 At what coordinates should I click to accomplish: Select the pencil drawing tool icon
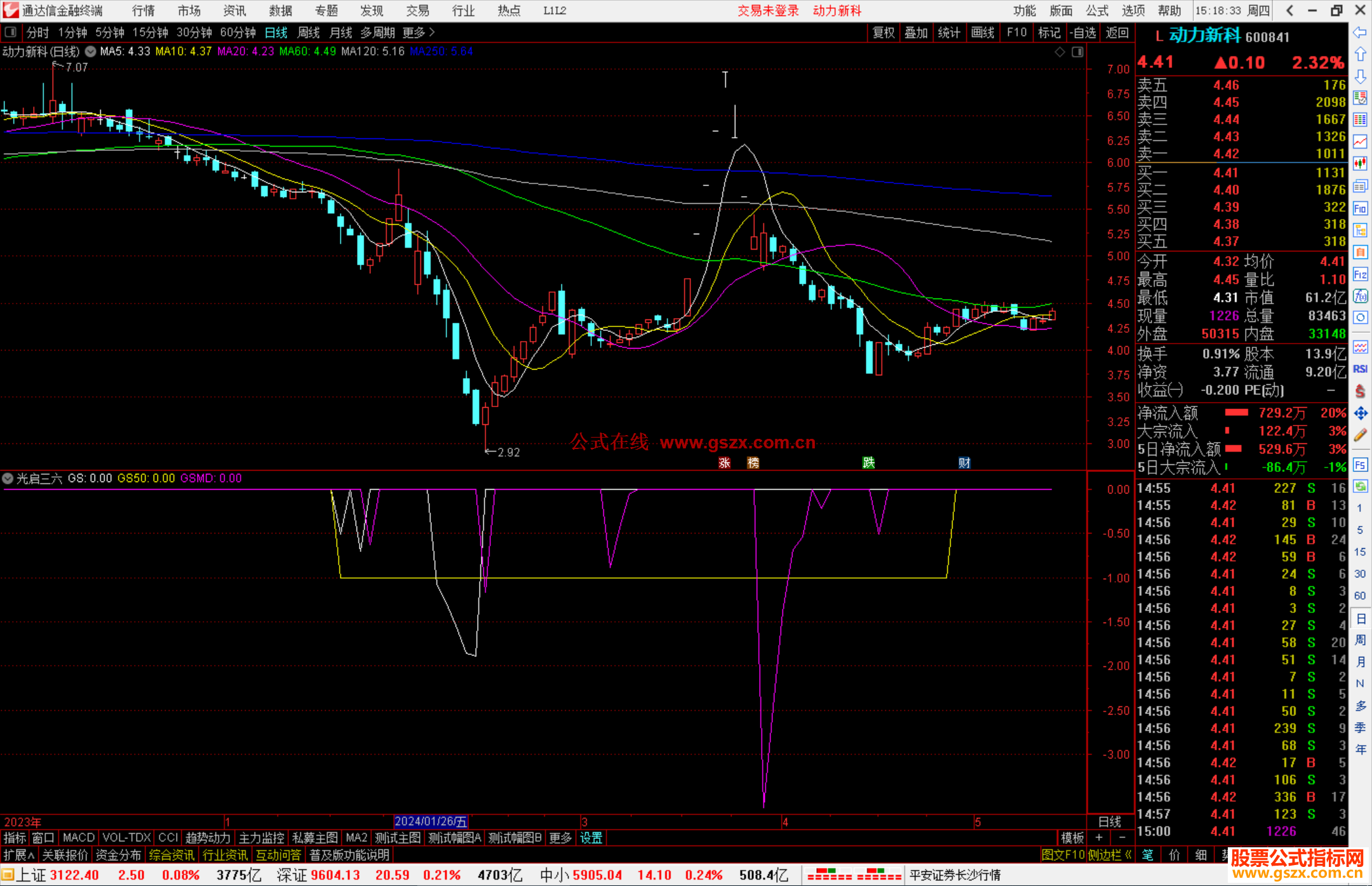pyautogui.click(x=1360, y=436)
